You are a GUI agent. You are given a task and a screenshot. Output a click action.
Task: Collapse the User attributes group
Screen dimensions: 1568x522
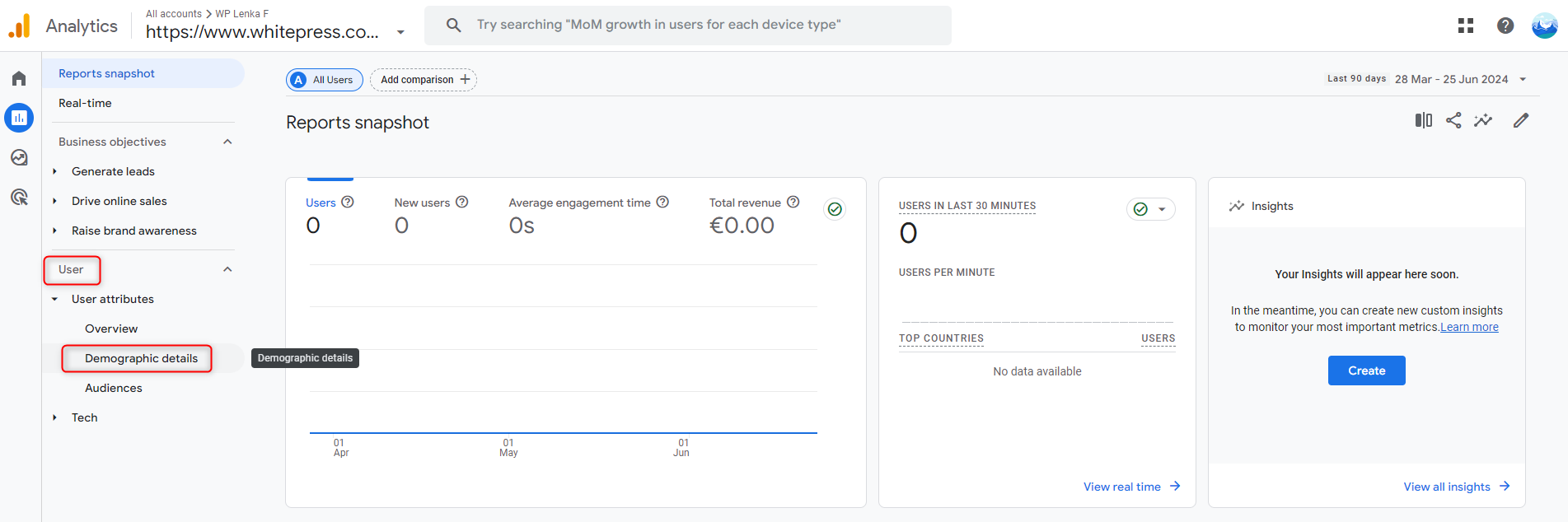(x=54, y=299)
